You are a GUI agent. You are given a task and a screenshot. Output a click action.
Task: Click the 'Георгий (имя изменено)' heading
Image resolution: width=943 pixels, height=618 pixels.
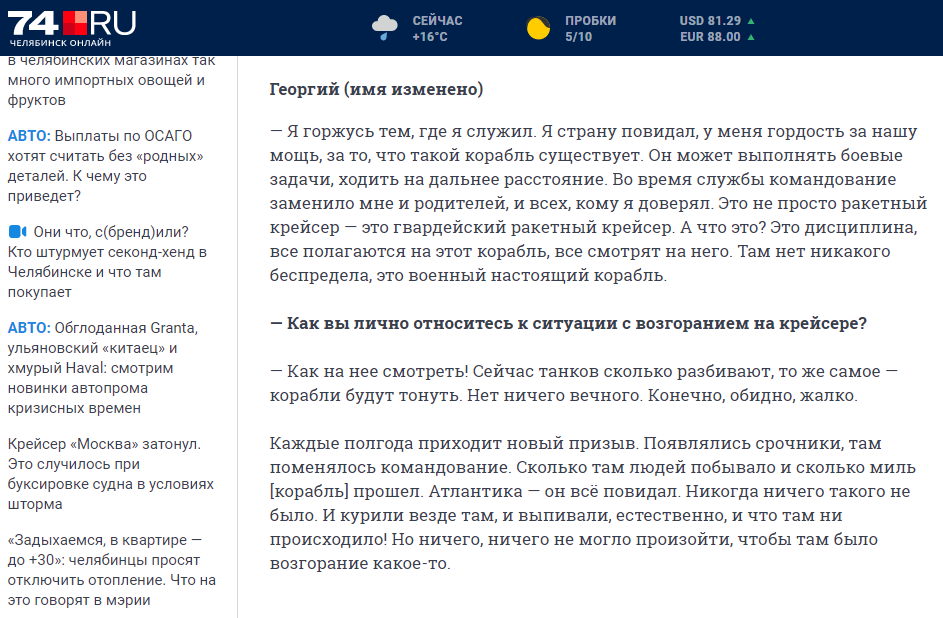pos(376,90)
